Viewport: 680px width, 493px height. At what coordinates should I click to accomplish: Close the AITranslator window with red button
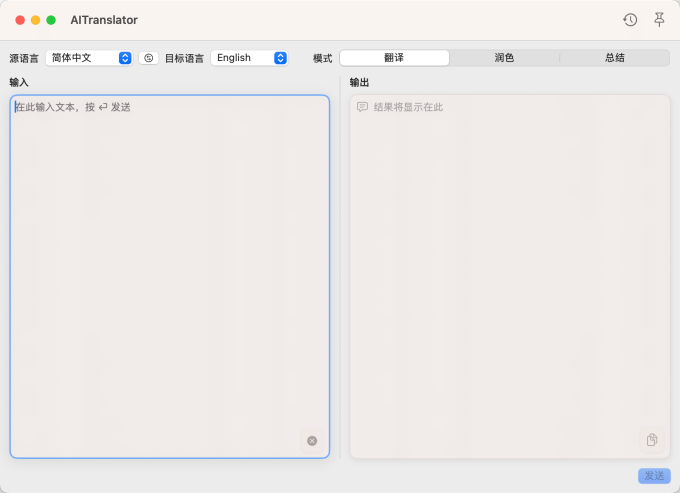(x=20, y=20)
